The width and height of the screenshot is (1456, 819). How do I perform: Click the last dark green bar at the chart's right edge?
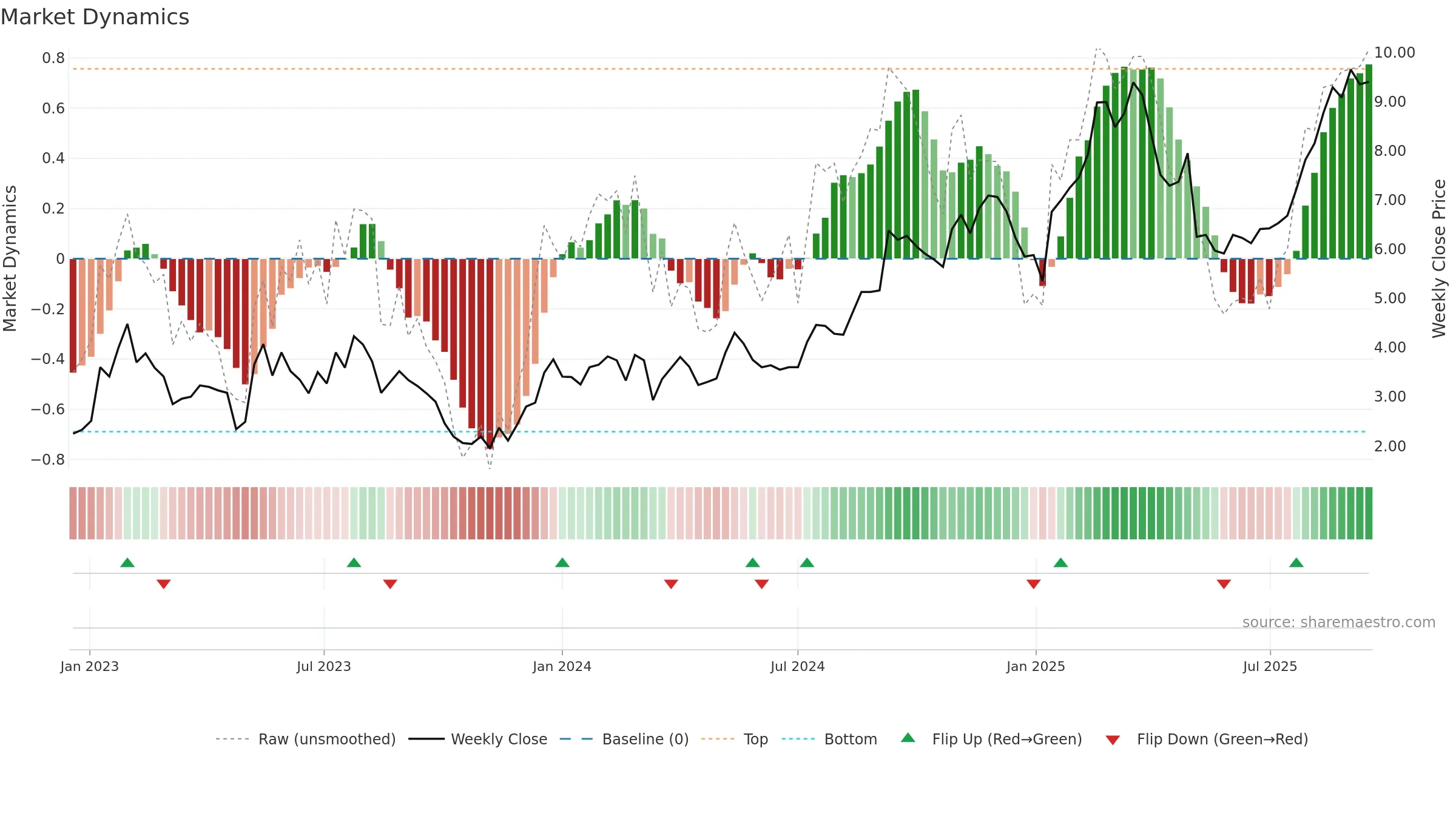click(1369, 161)
